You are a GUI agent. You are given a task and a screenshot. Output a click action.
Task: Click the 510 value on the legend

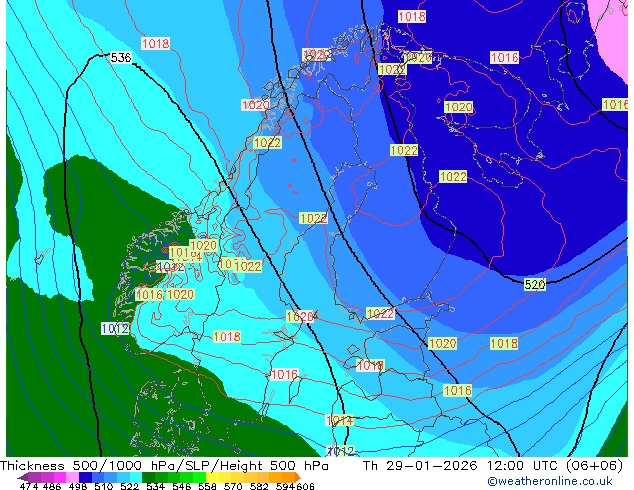pos(104,486)
